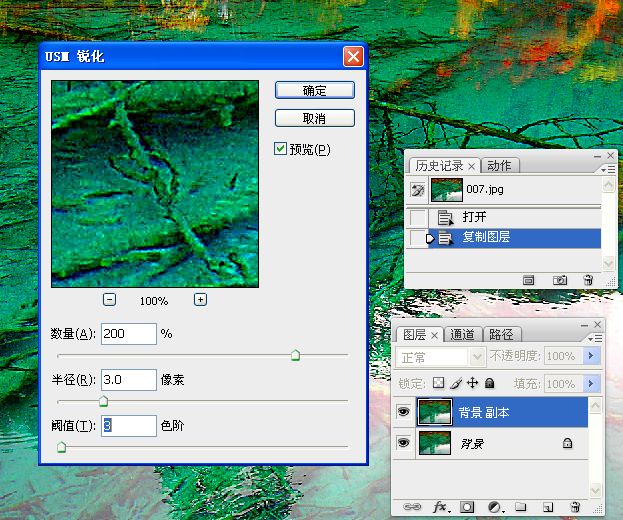Open the Layers panel options menu
Screen dimensions: 623x520
(x=595, y=338)
